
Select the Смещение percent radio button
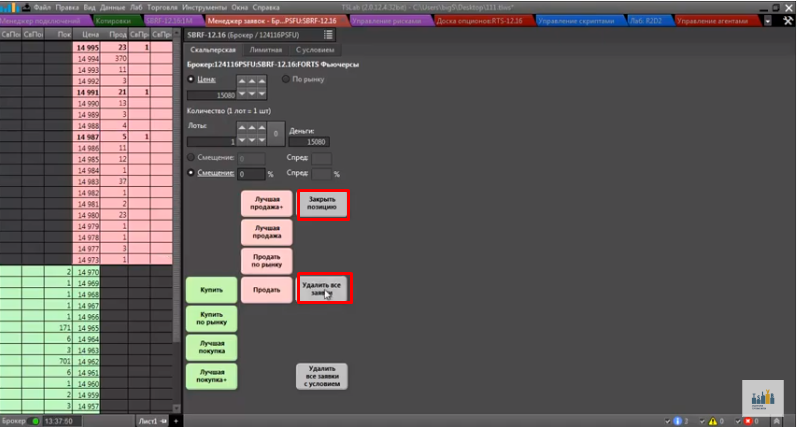191,173
